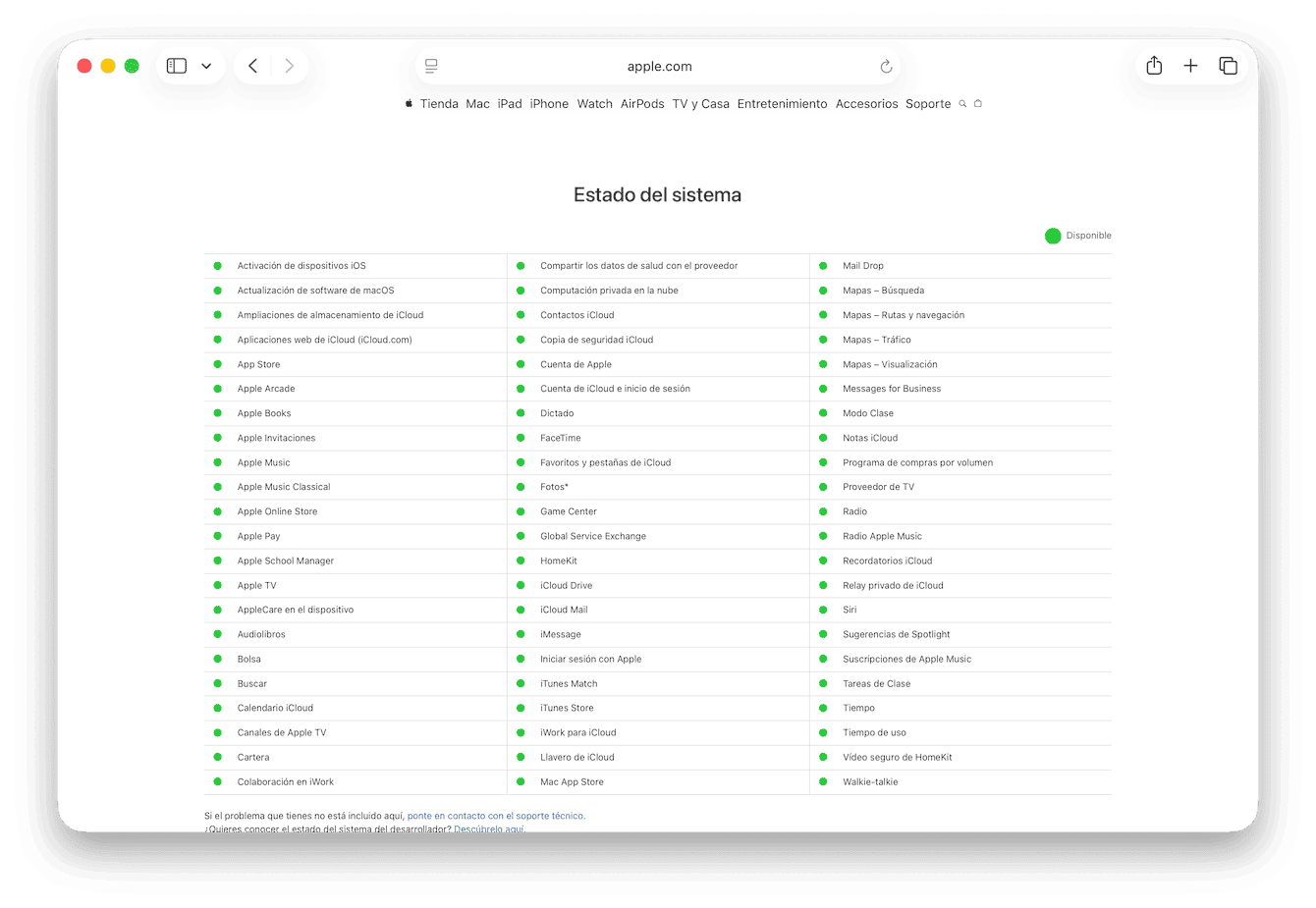Open the Entretenimiento menu item

(x=782, y=104)
